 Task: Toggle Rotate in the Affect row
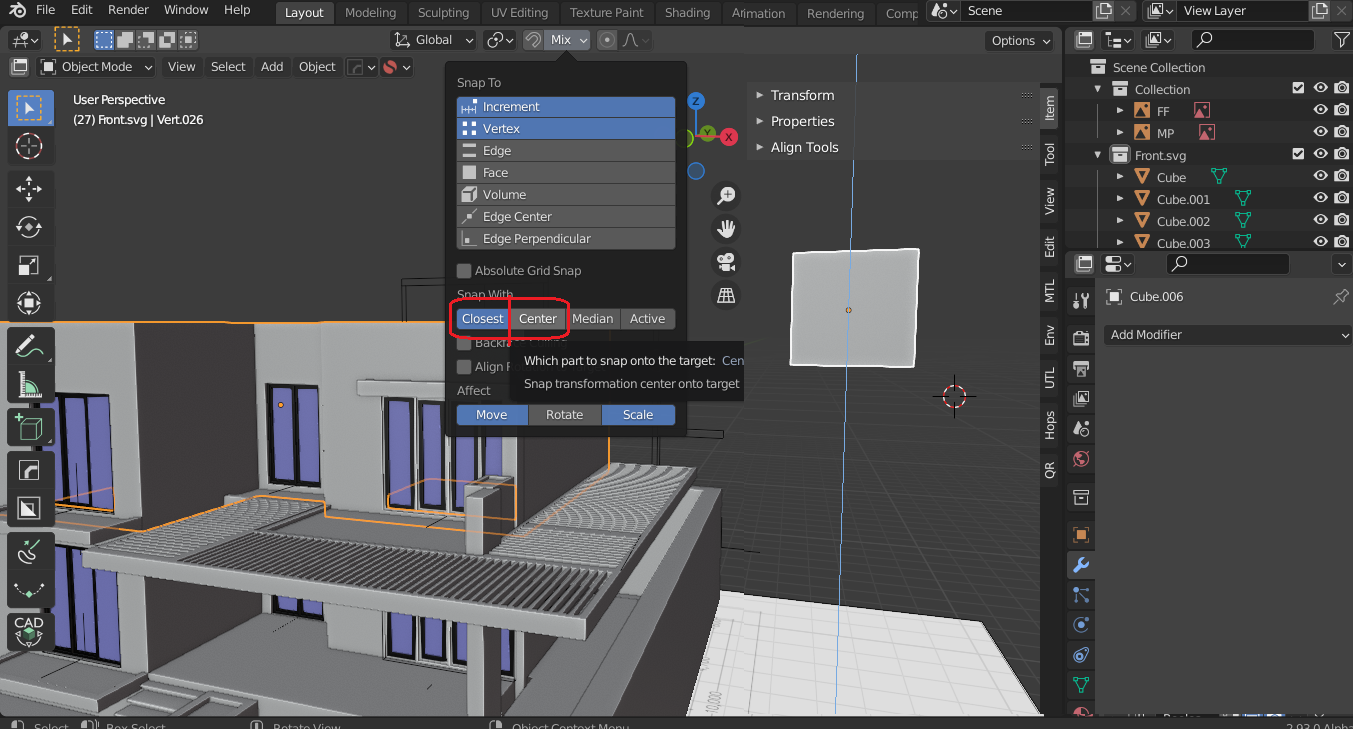point(565,415)
